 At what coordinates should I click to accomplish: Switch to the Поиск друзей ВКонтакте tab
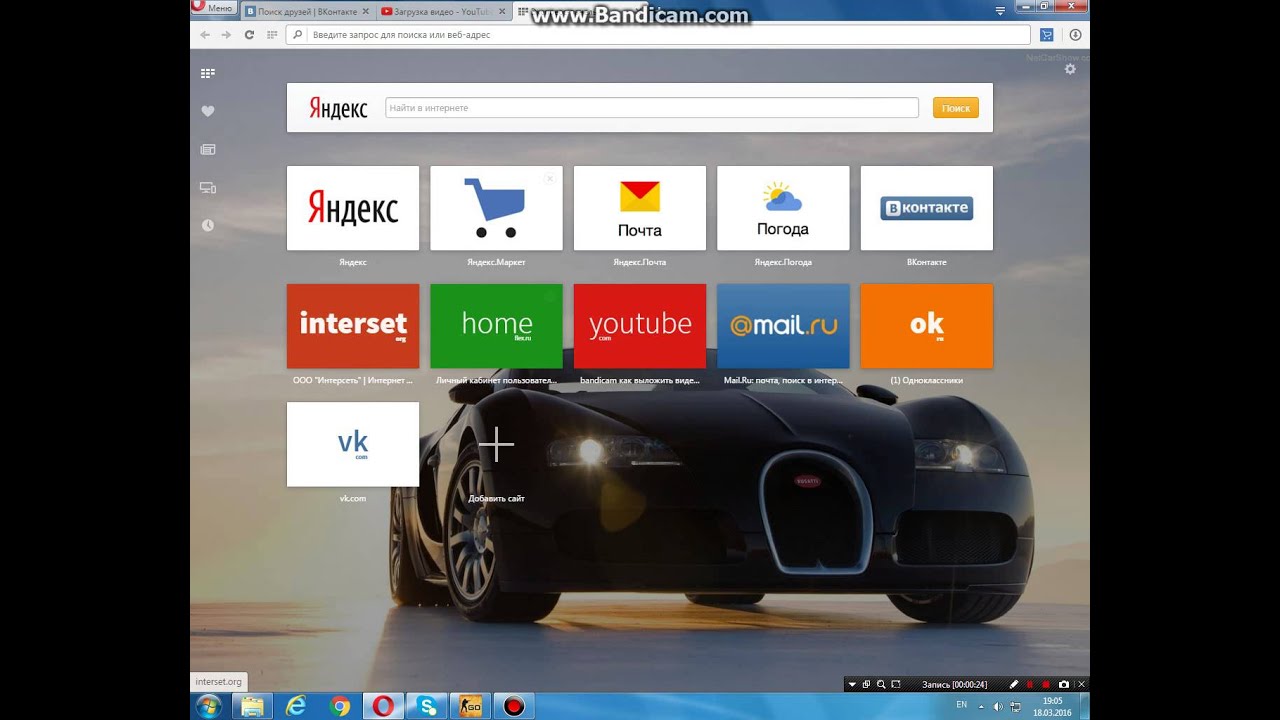click(306, 11)
